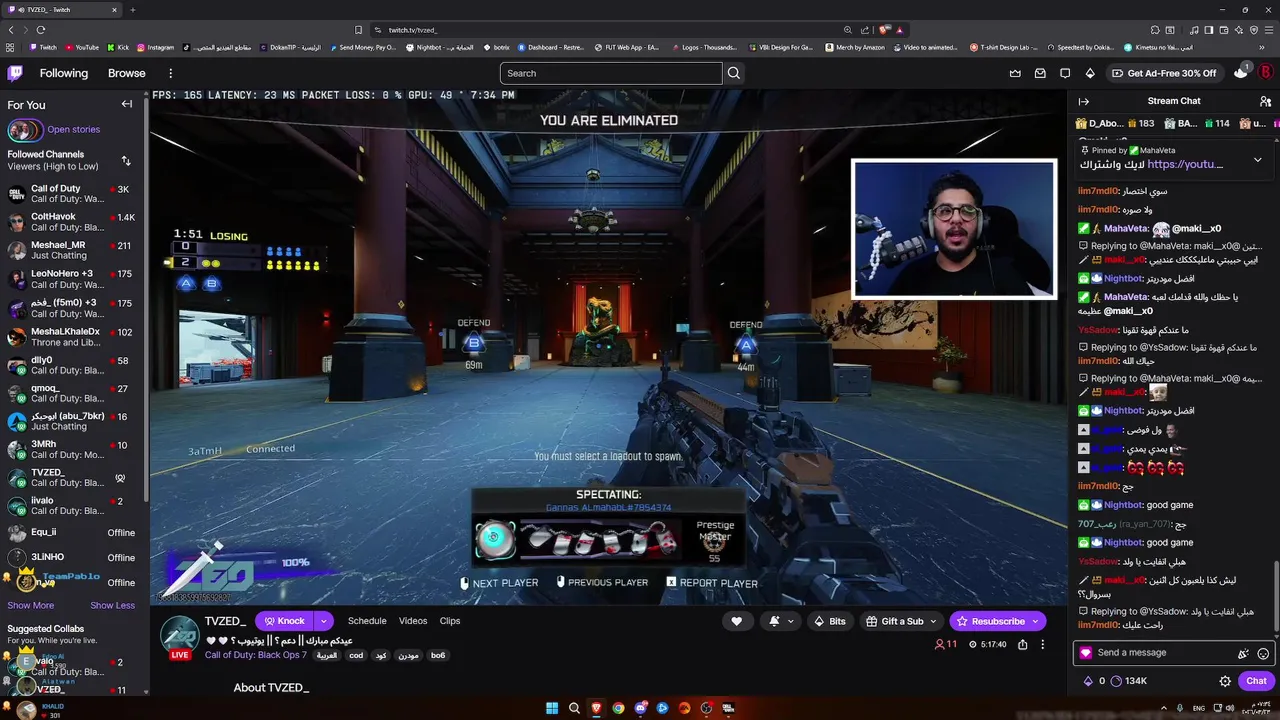Open the Nightbot bookmark

point(424,47)
